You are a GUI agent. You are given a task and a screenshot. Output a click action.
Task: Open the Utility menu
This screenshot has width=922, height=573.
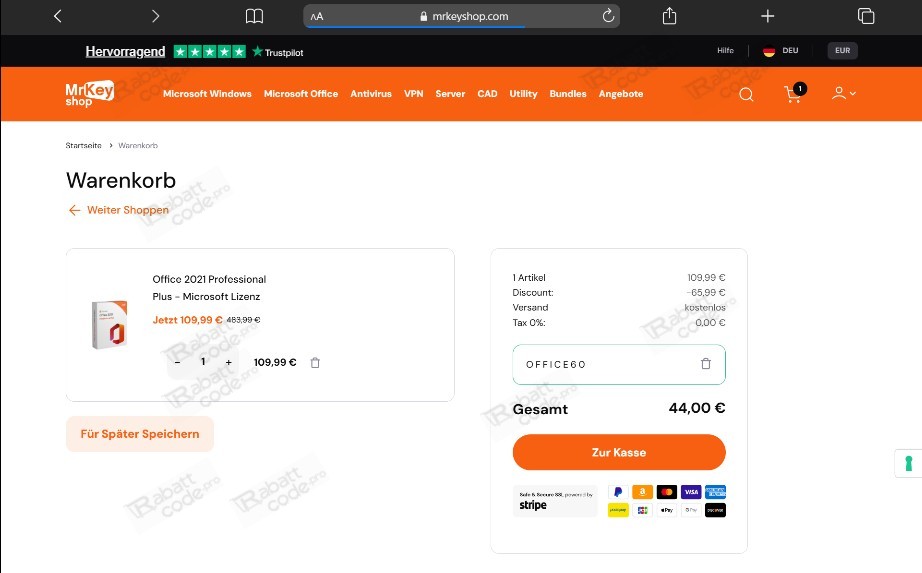(x=523, y=94)
